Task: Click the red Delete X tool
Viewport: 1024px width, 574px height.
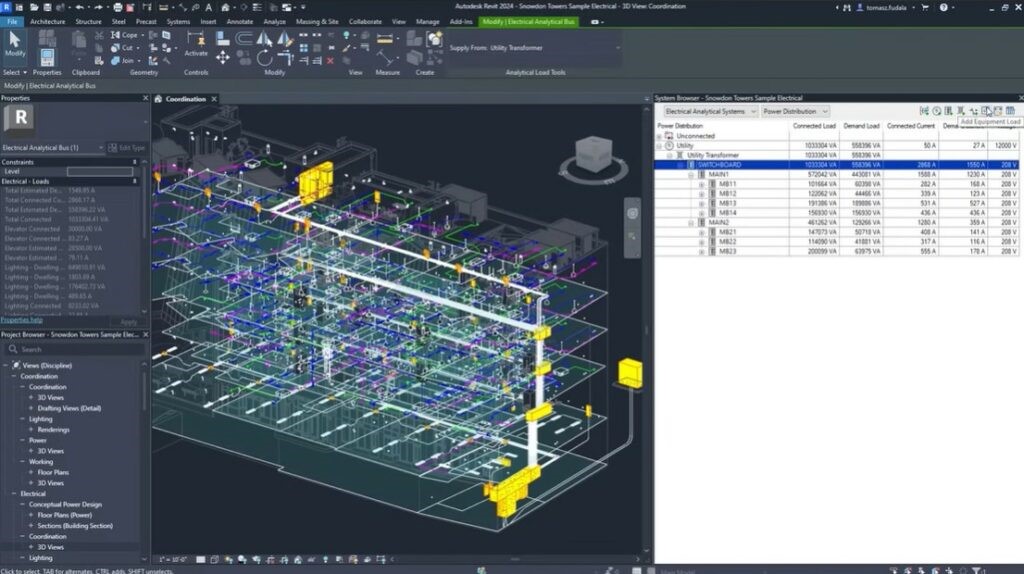Action: pyautogui.click(x=330, y=61)
